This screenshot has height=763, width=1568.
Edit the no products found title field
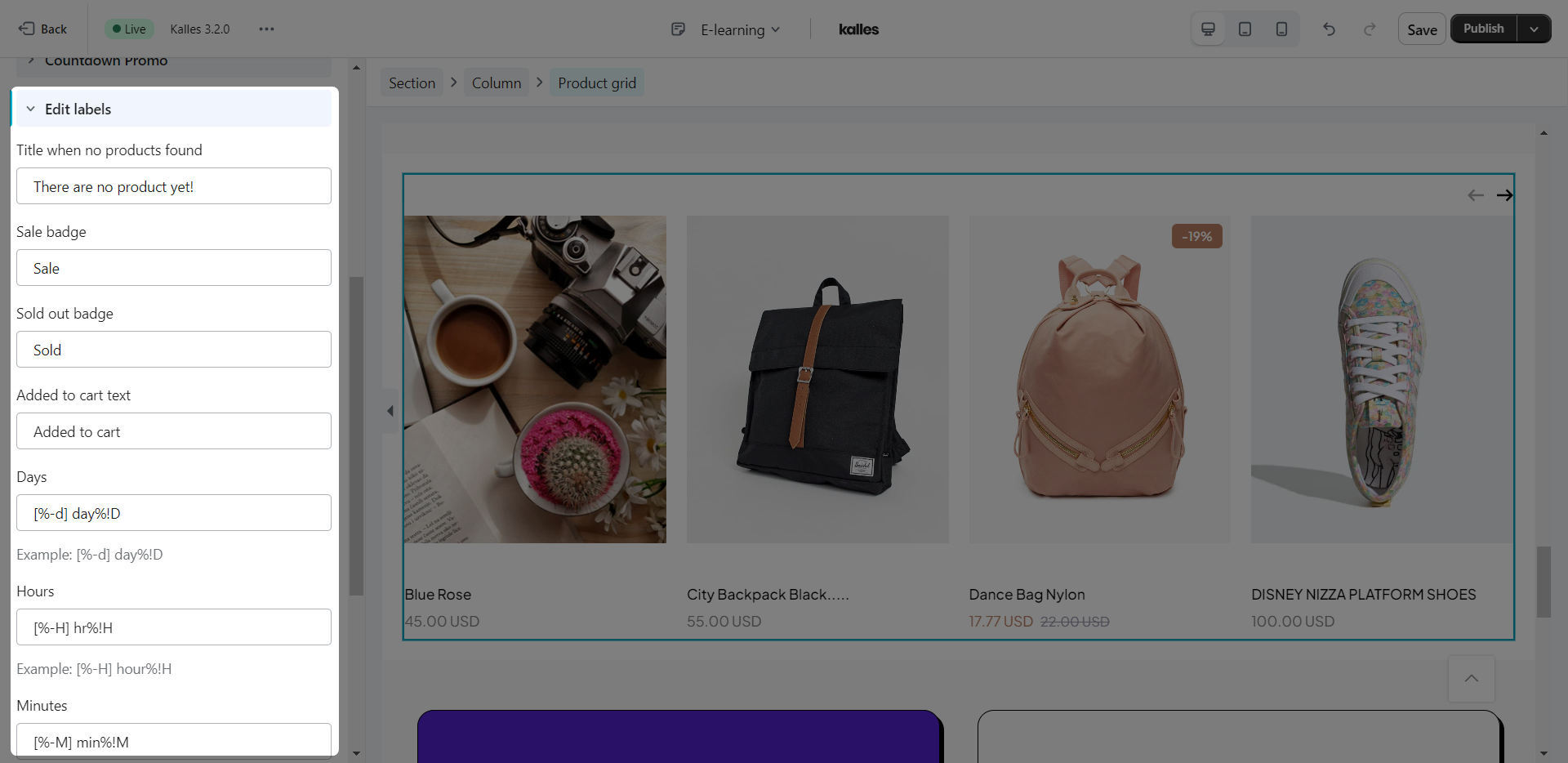click(174, 186)
